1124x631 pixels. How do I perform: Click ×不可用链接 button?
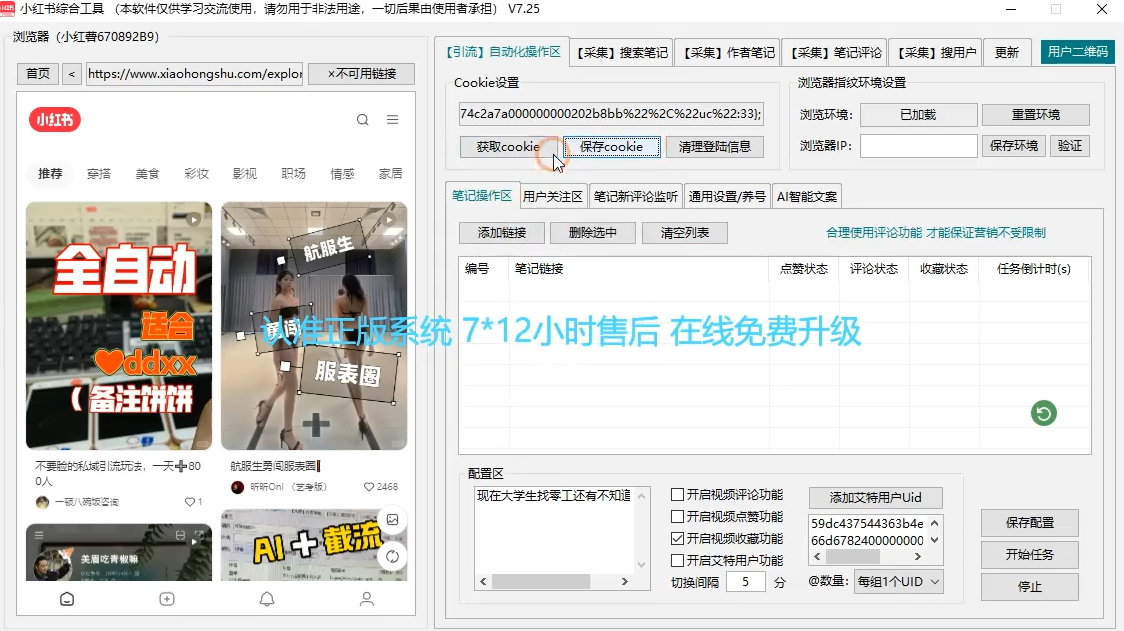coord(361,74)
